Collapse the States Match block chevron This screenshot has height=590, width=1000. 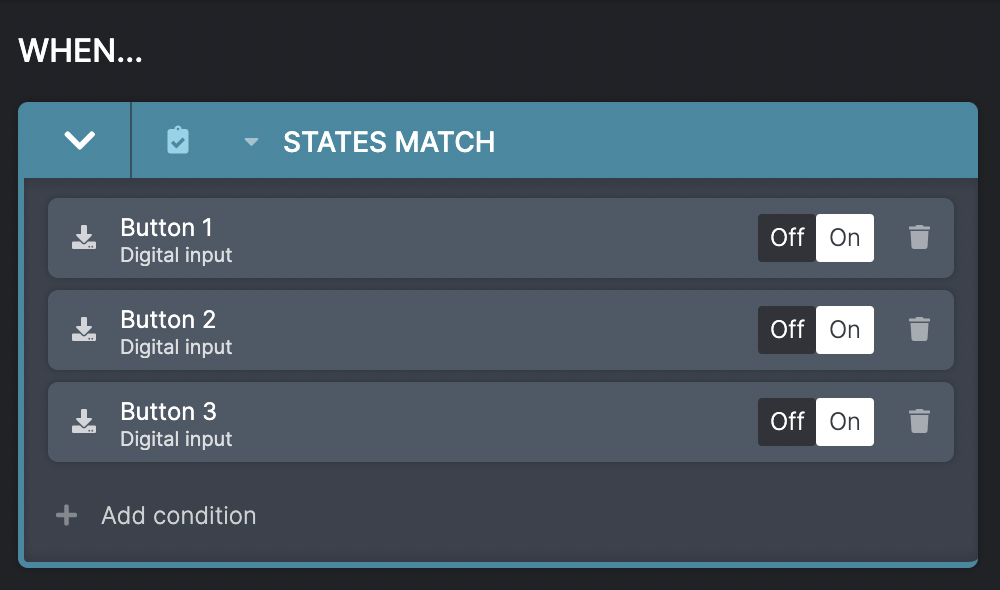[x=80, y=140]
